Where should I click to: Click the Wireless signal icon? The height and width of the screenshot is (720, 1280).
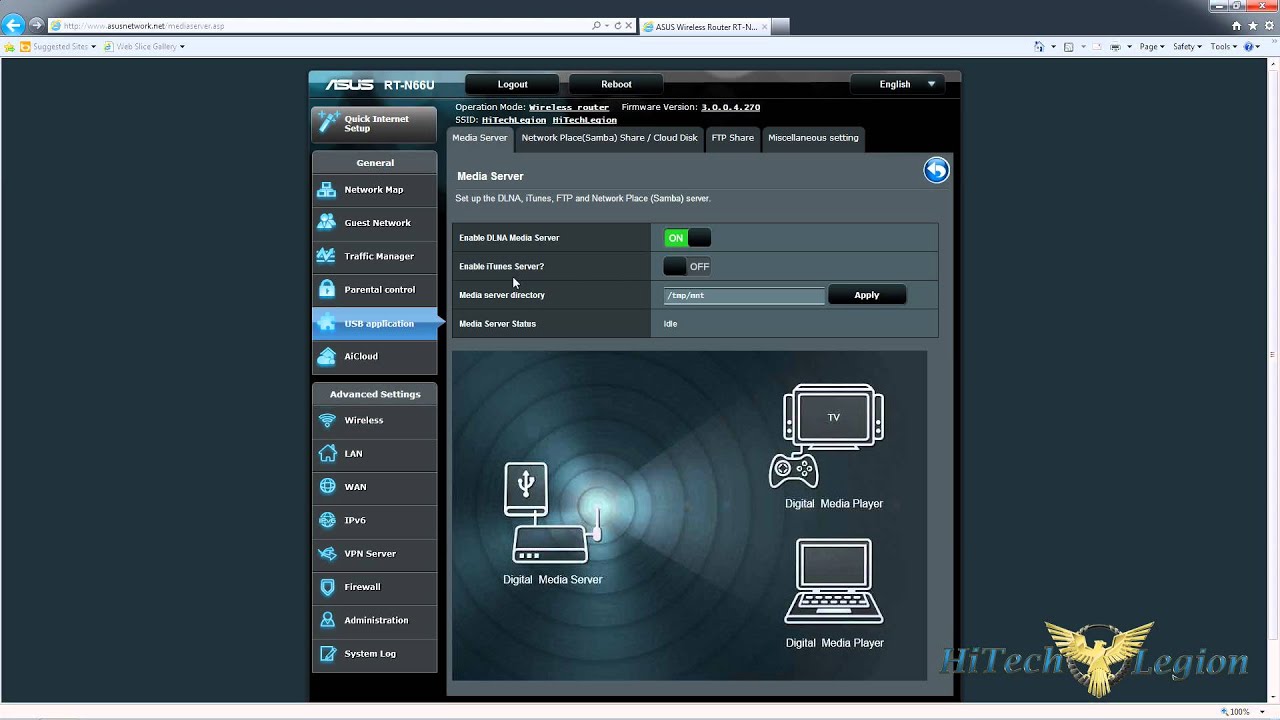point(327,420)
